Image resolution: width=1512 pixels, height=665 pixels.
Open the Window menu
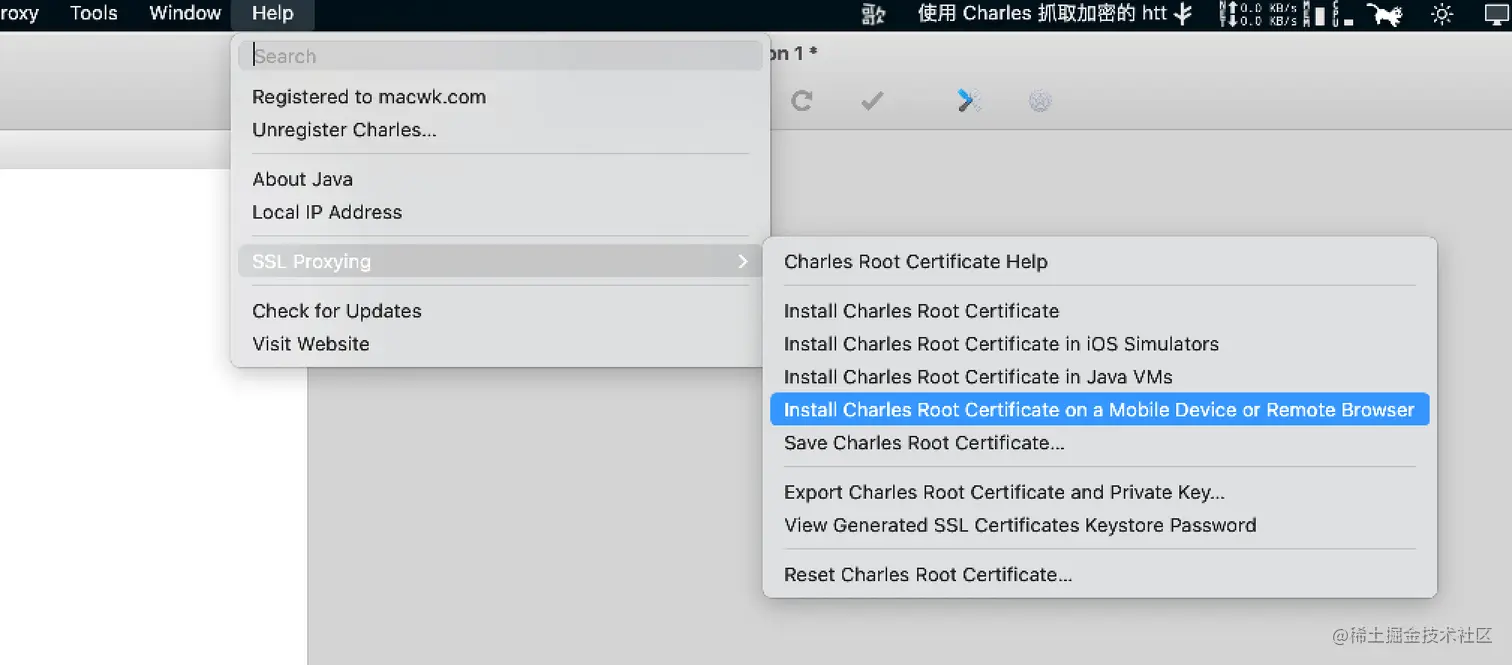(x=184, y=13)
